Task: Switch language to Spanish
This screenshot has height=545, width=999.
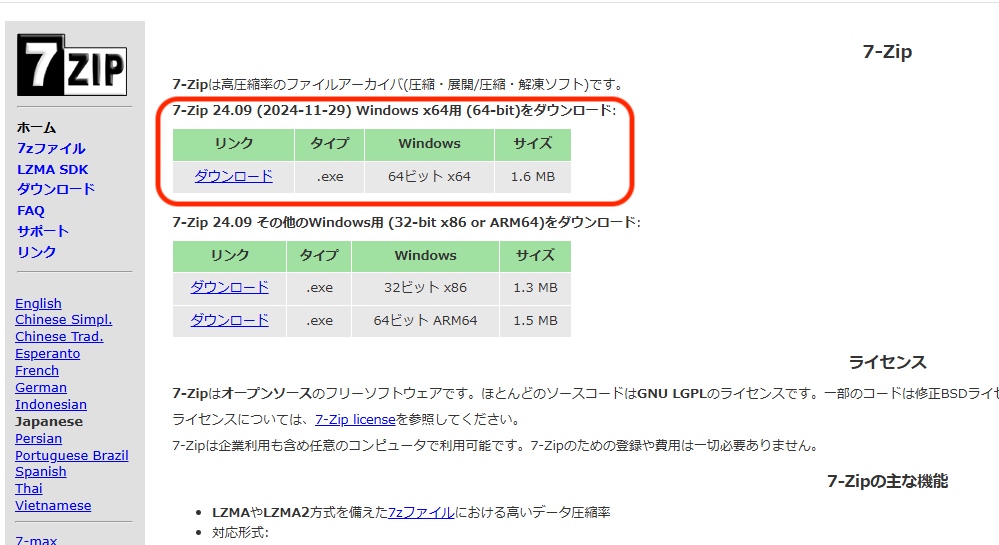Action: pos(41,472)
